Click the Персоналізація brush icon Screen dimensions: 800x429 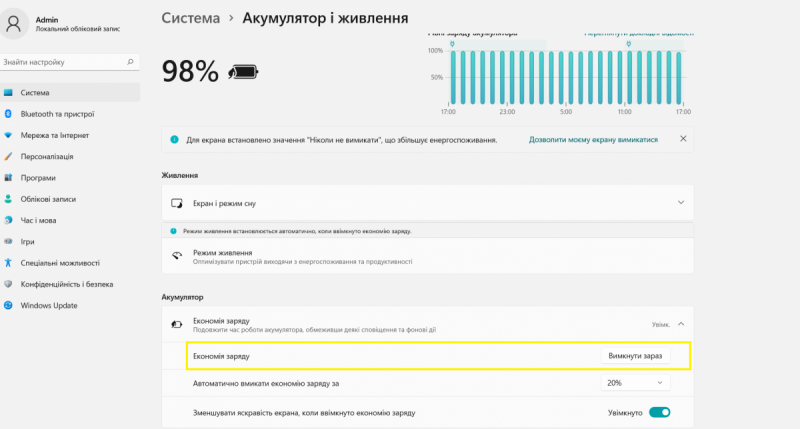(x=8, y=157)
